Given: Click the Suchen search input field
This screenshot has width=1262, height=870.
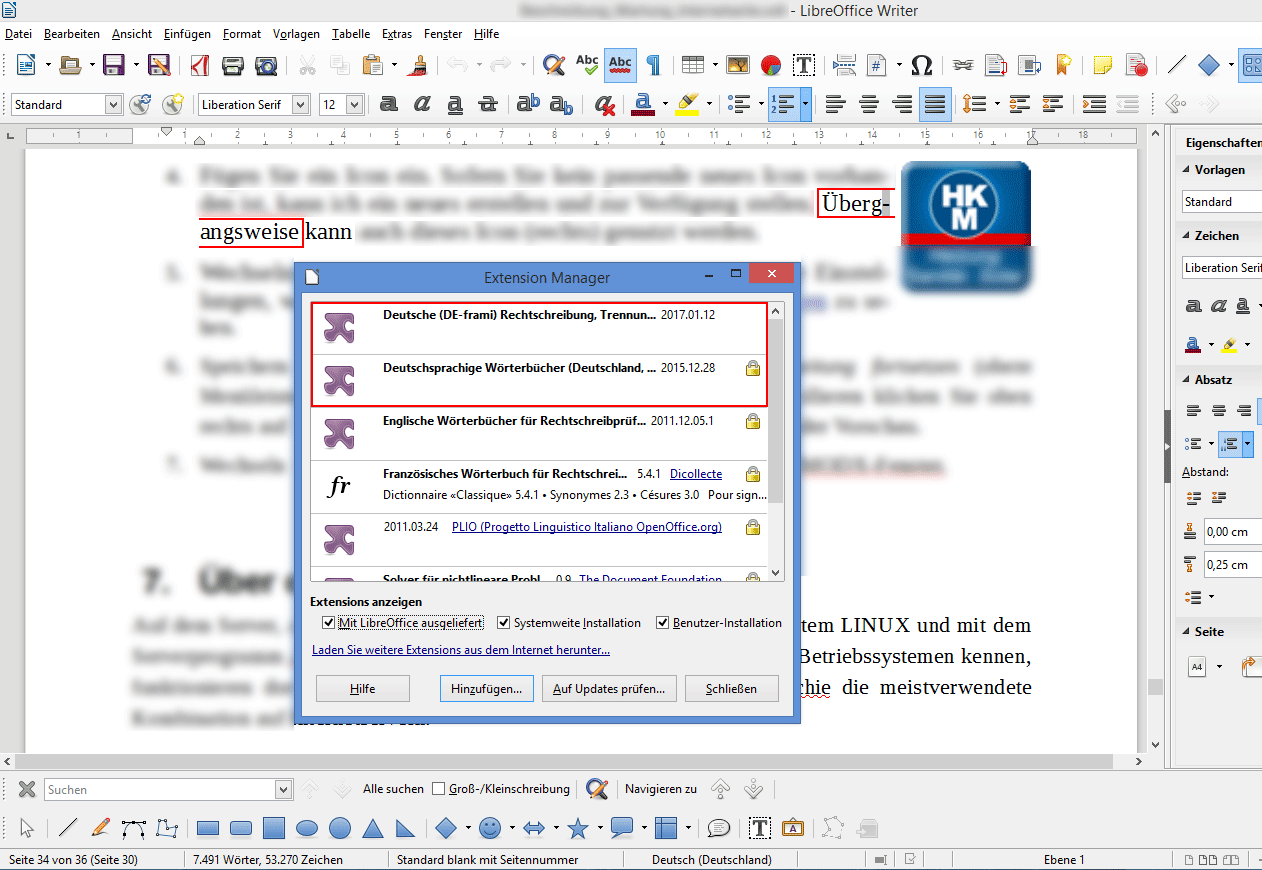Looking at the screenshot, I should click(x=159, y=790).
